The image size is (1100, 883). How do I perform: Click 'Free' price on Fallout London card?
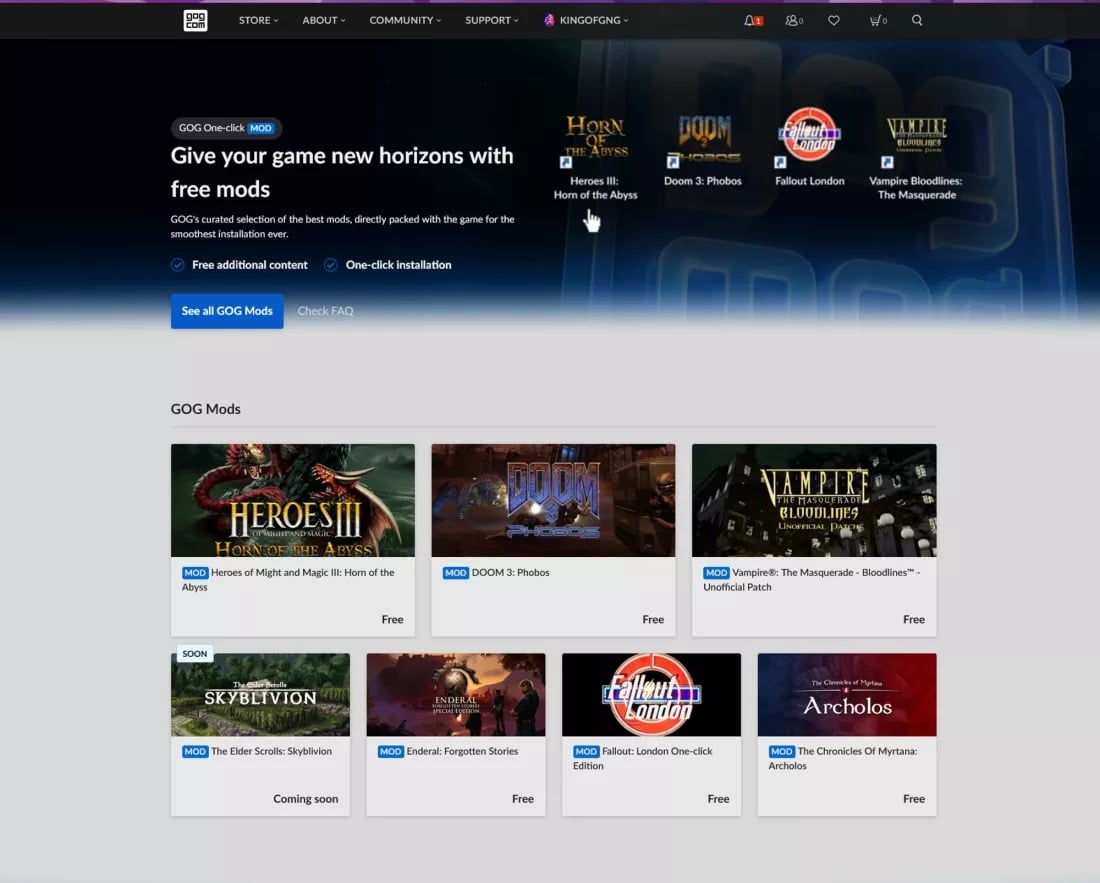tap(718, 799)
